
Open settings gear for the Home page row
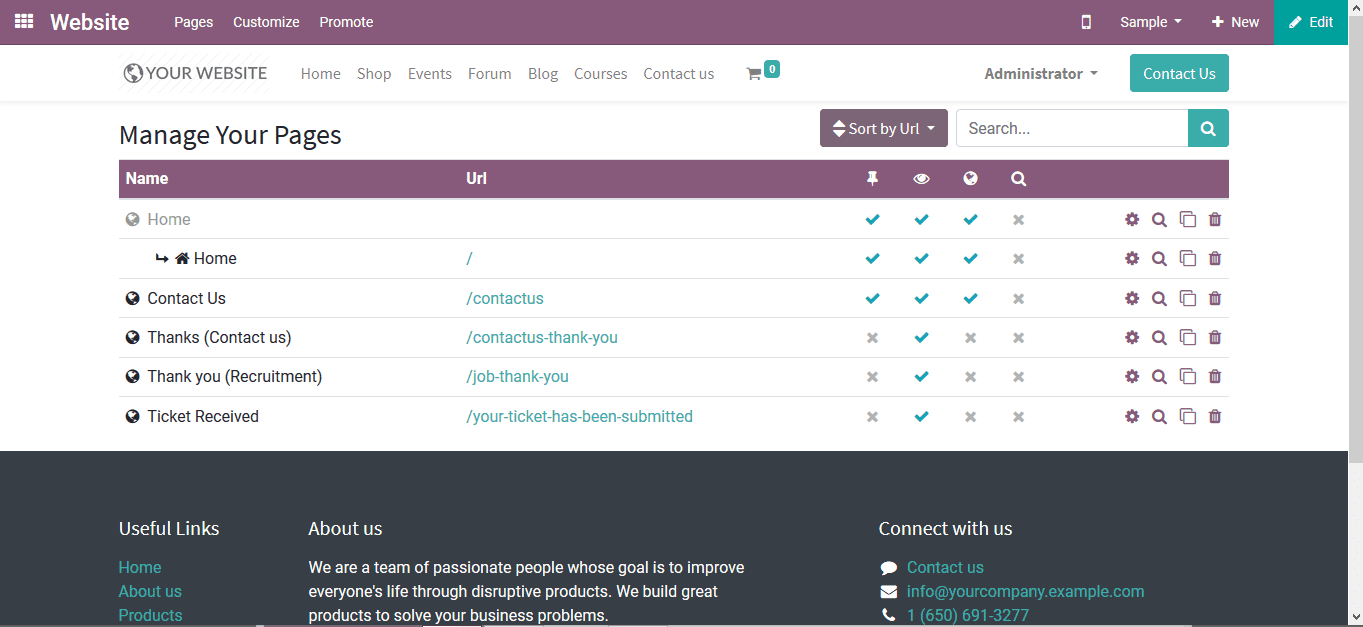pos(1131,219)
